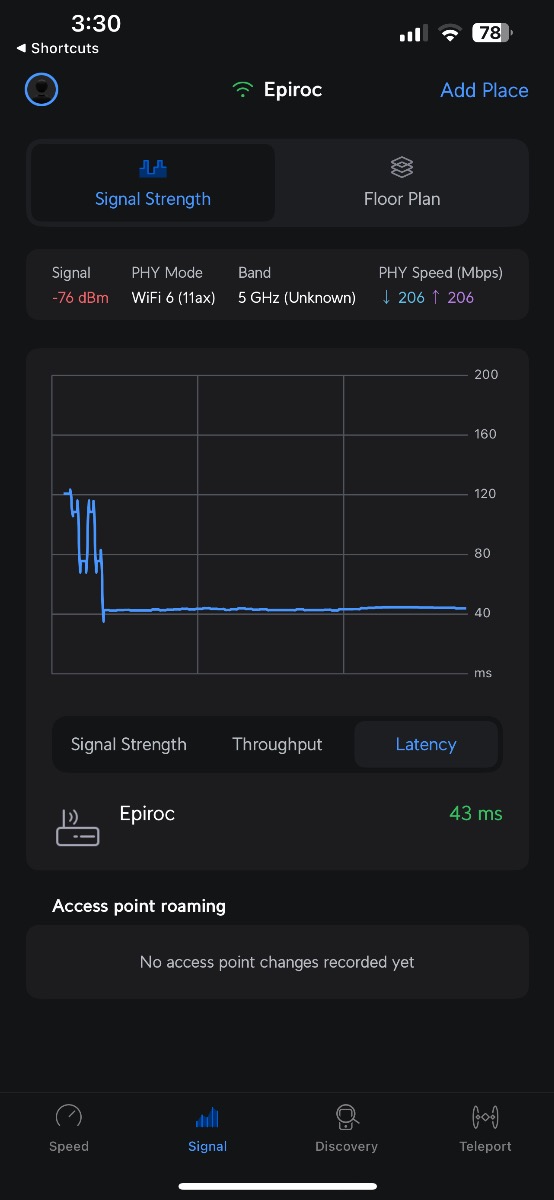
Task: Tap the 43 ms latency value
Action: tap(476, 813)
